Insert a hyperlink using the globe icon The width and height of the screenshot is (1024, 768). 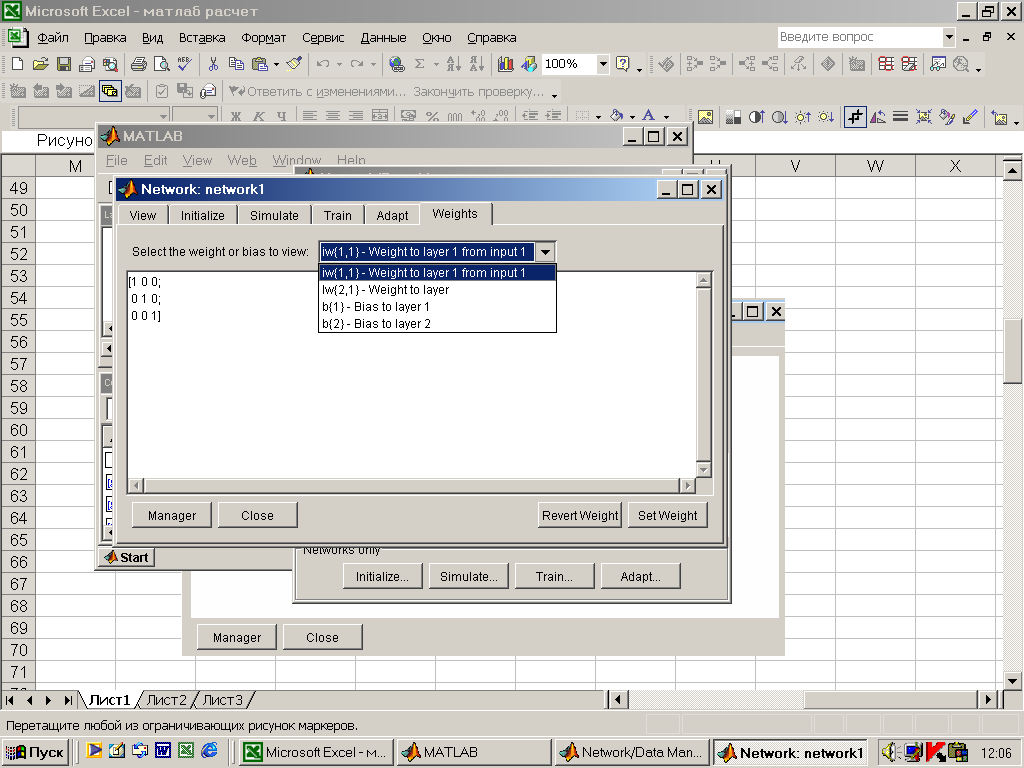pyautogui.click(x=396, y=64)
